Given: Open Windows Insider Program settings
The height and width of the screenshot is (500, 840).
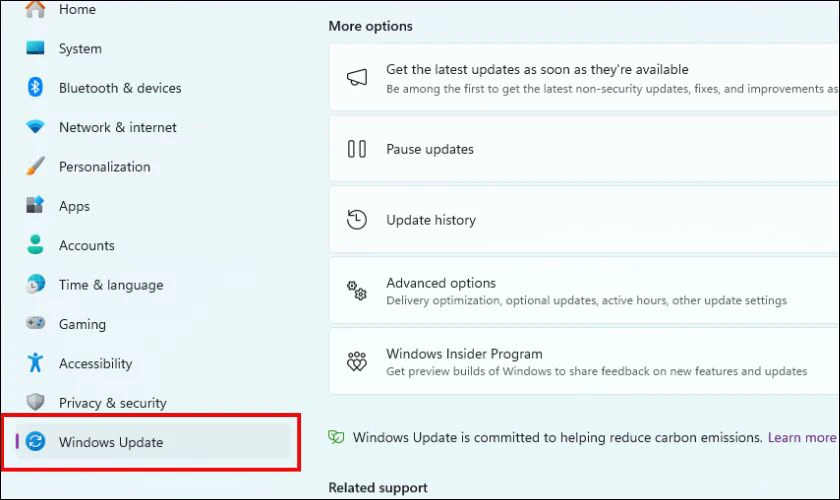Looking at the screenshot, I should (x=584, y=362).
